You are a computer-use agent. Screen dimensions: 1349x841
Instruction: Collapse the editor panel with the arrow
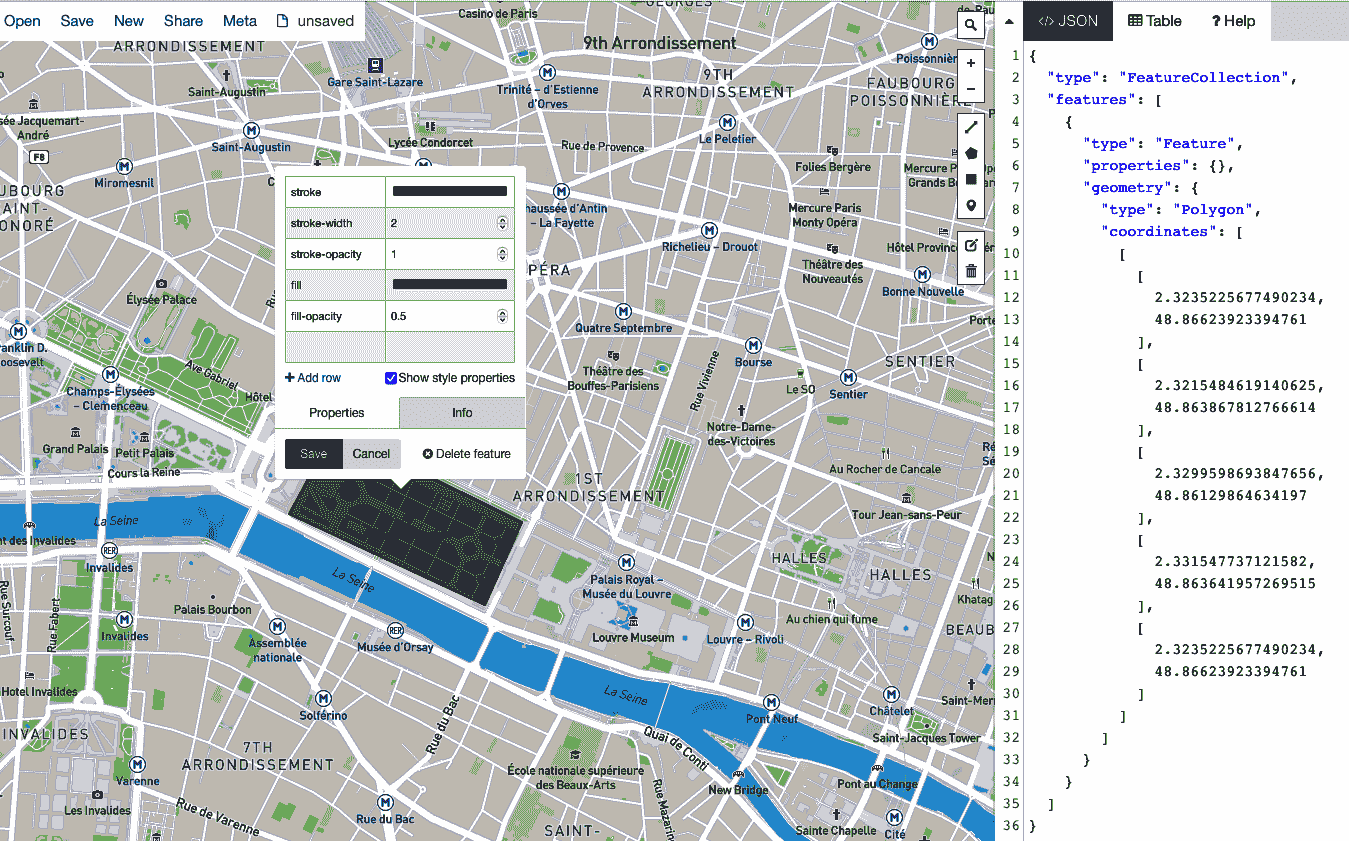[x=1008, y=21]
